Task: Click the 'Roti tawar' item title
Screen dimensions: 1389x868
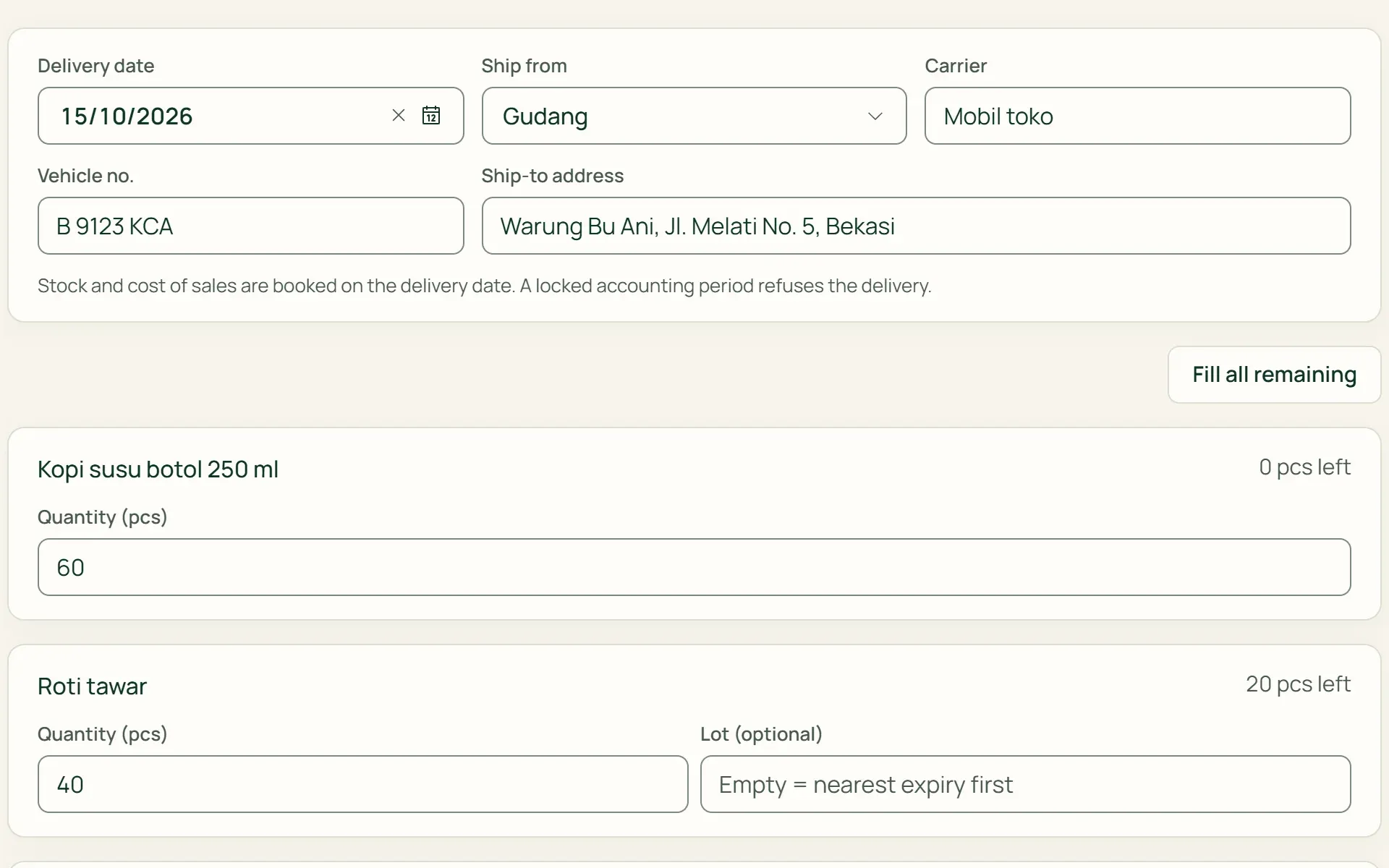Action: pos(92,686)
